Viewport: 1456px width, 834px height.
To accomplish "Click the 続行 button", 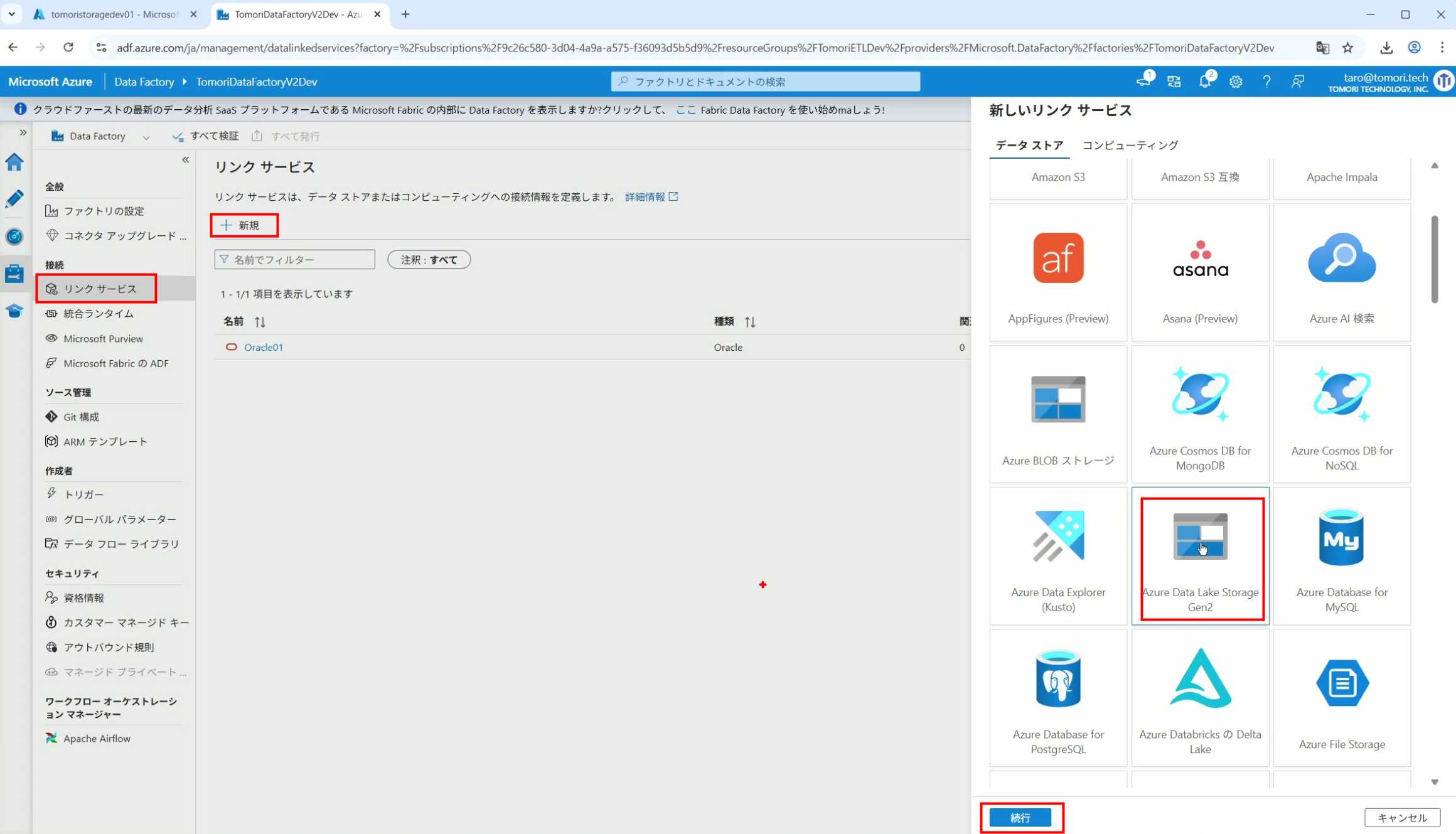I will coord(1020,817).
